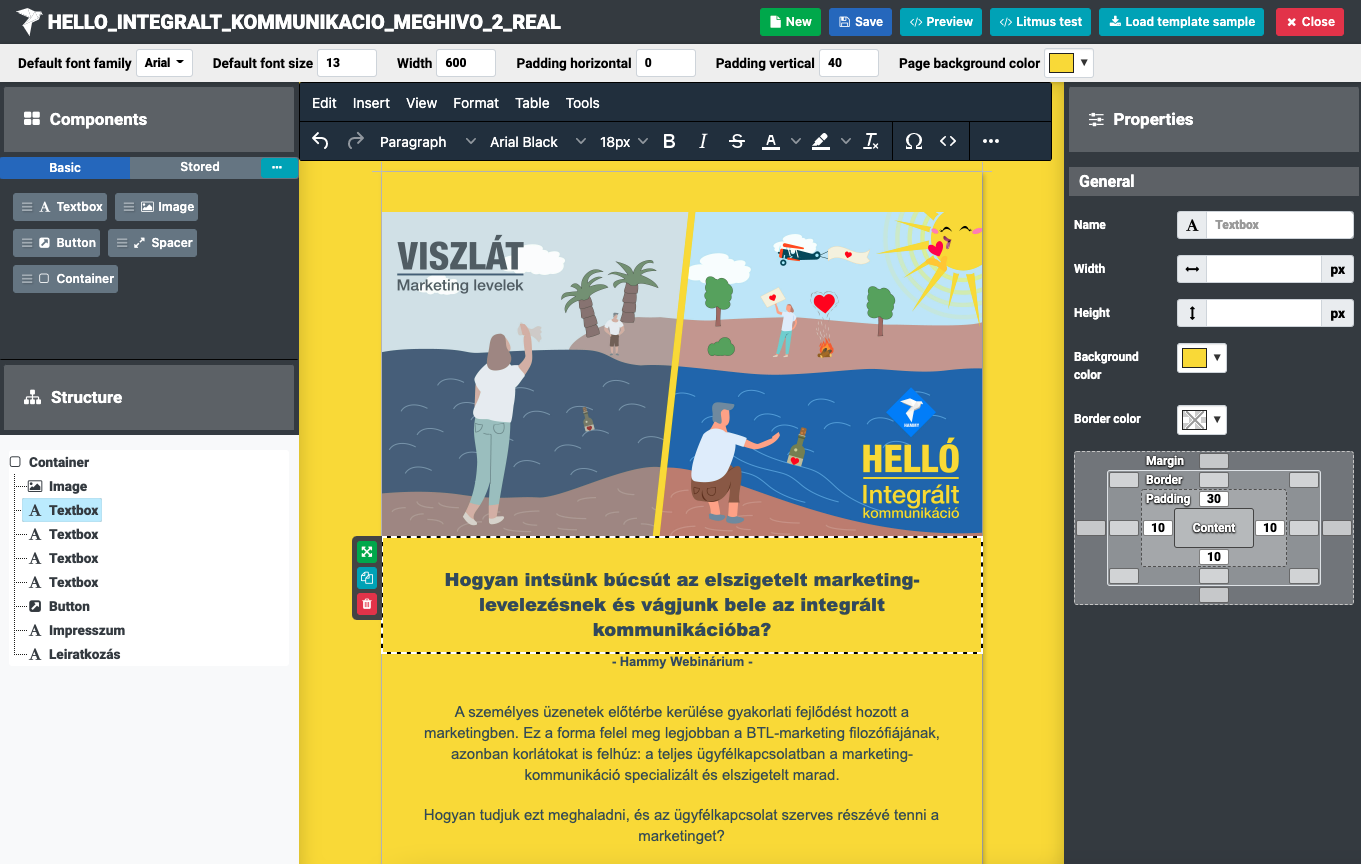The width and height of the screenshot is (1361, 864).
Task: Expand the Default font family dropdown
Action: point(164,63)
